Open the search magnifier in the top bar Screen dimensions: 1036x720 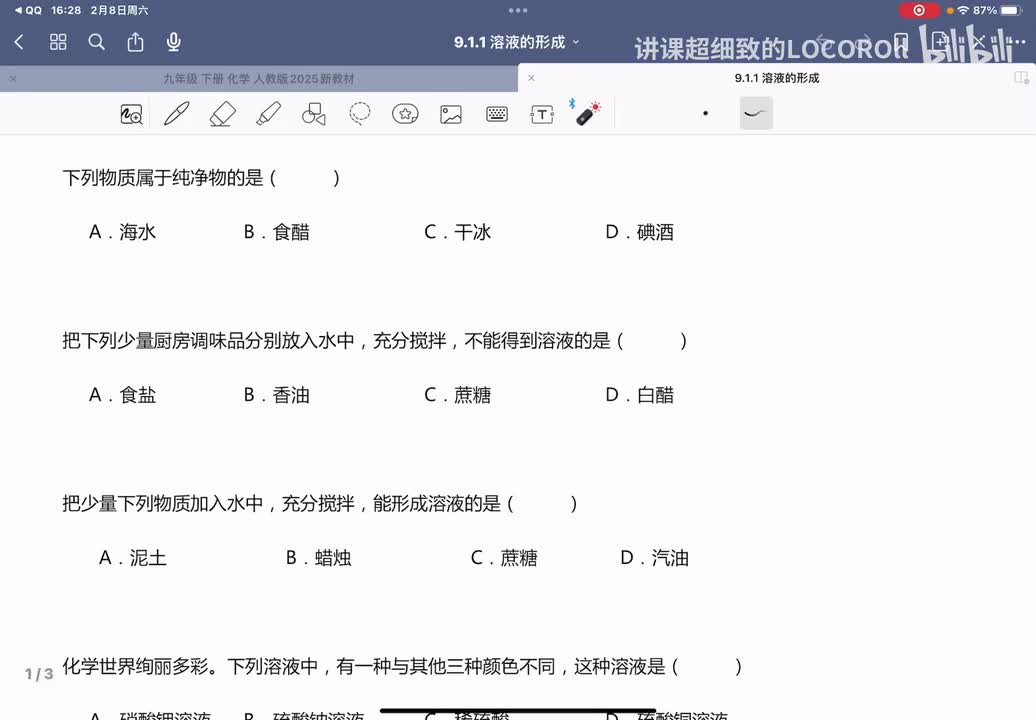96,42
